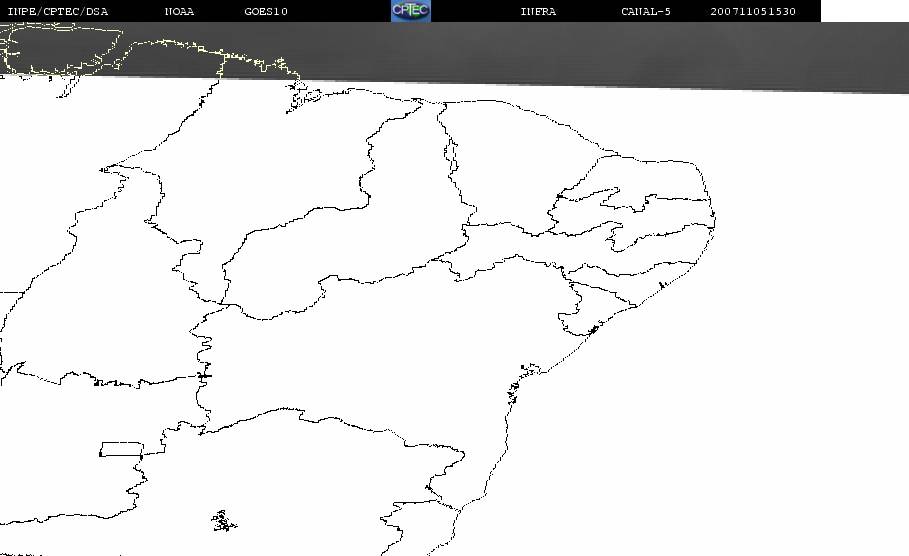Select the NOAA label in the header

pyautogui.click(x=179, y=12)
